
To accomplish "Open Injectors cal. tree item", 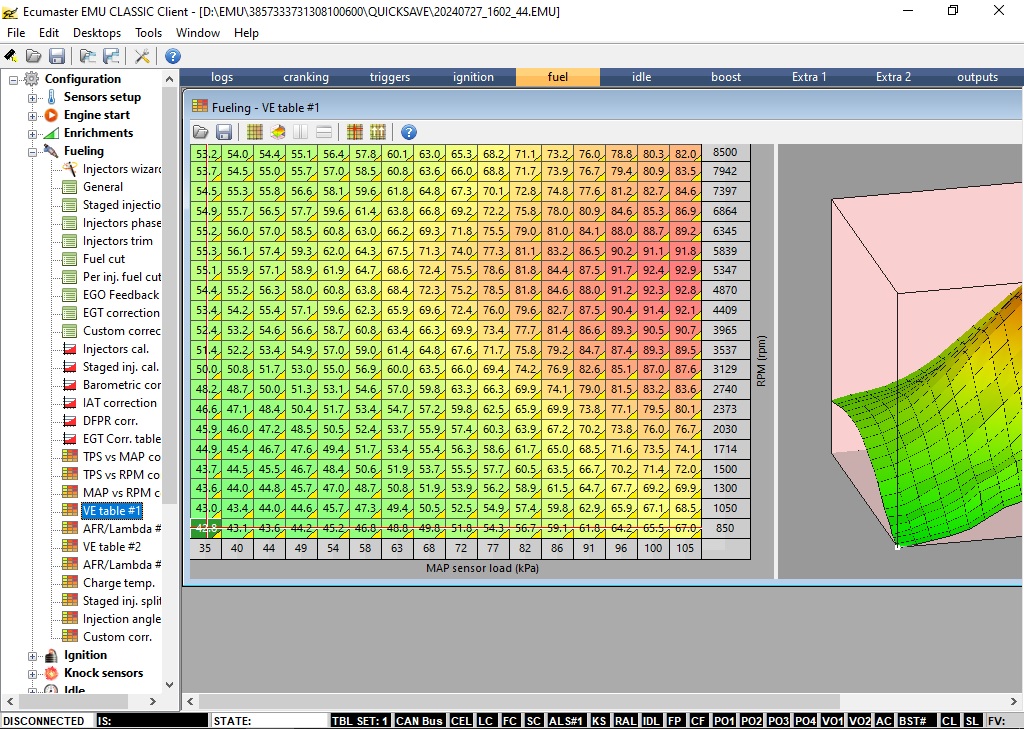I will (116, 349).
